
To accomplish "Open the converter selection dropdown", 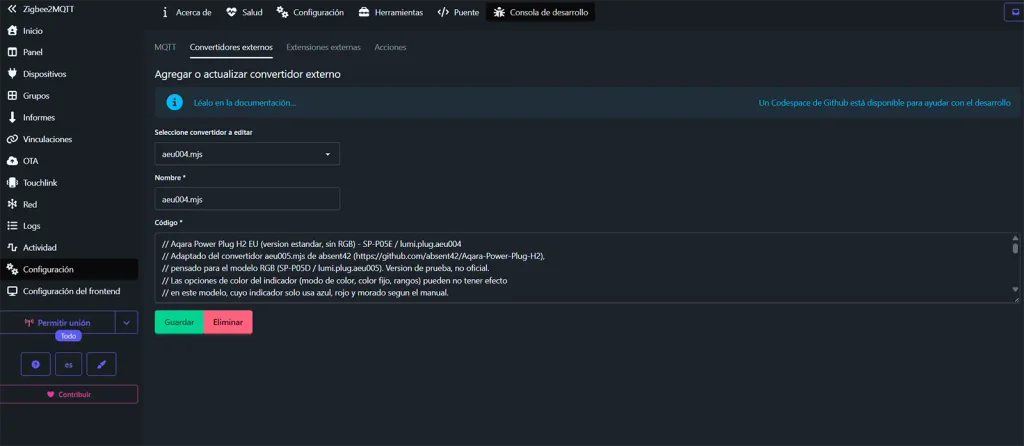I will [x=247, y=153].
